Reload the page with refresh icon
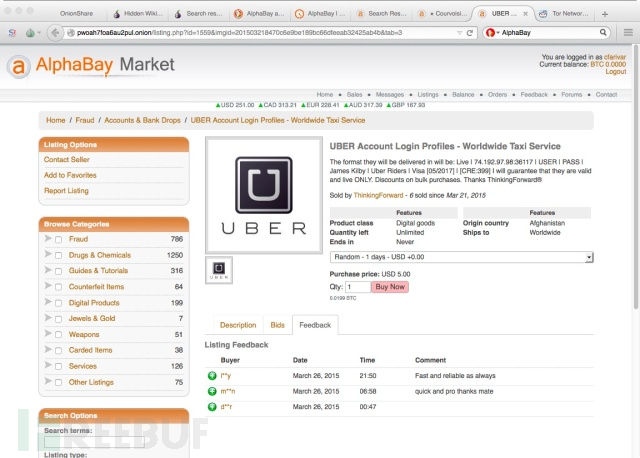The height and width of the screenshot is (458, 640). [470, 33]
